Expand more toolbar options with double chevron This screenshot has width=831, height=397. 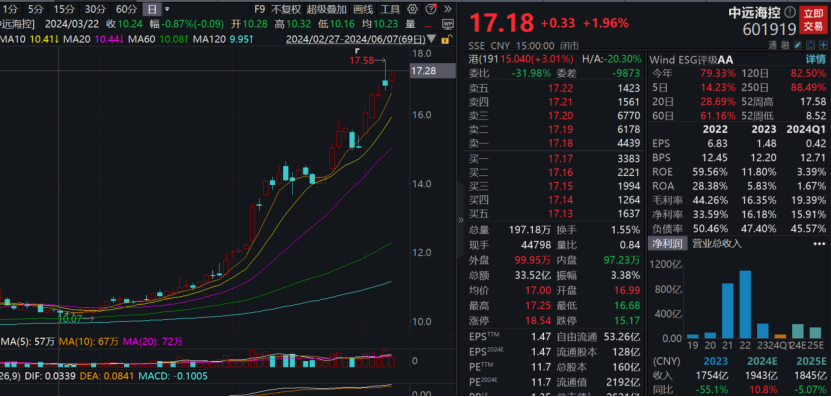(448, 9)
